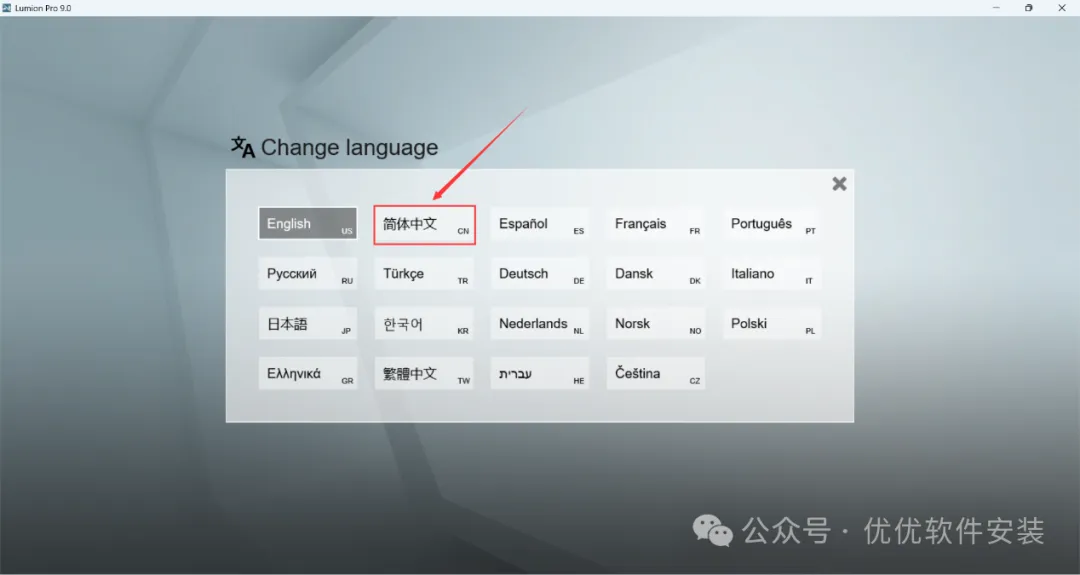This screenshot has height=575, width=1080.
Task: Close the Lumion Pro 9.0 window
Action: (x=1061, y=8)
